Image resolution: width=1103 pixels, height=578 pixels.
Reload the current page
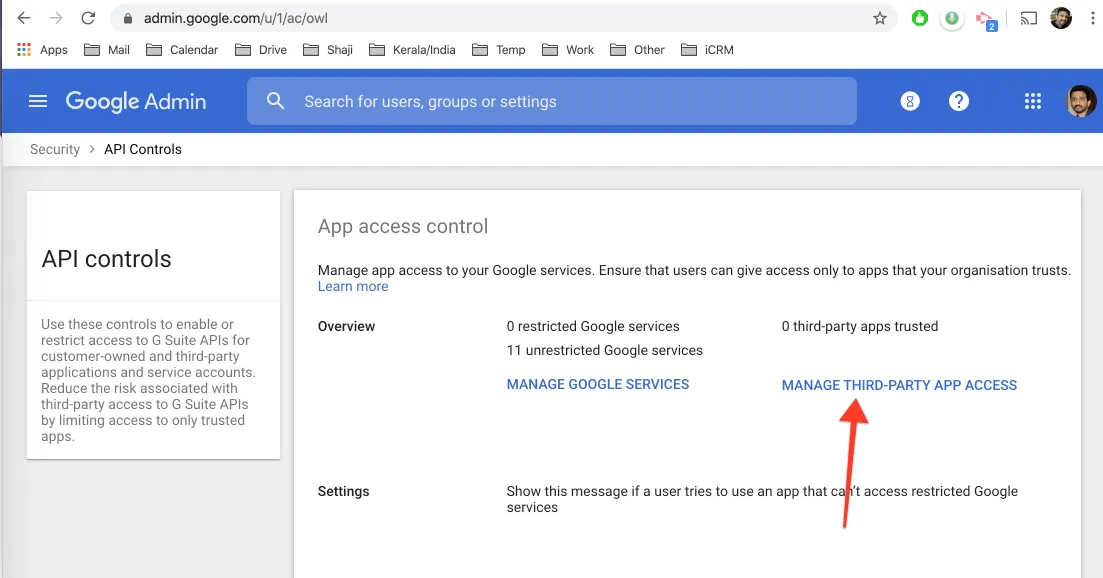click(x=88, y=18)
